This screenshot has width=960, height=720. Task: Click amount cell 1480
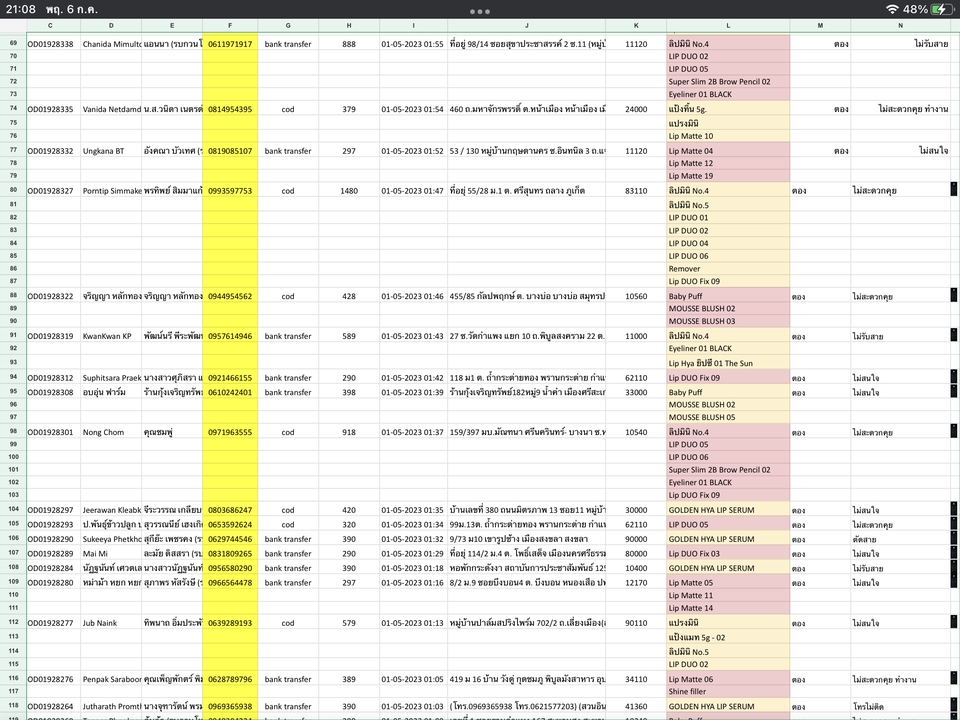click(x=349, y=190)
